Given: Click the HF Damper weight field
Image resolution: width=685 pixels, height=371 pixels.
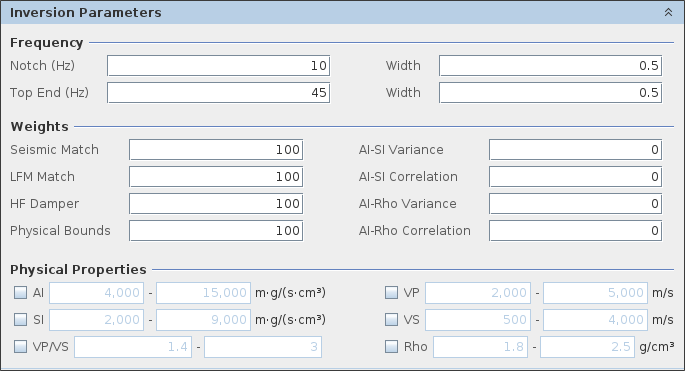Looking at the screenshot, I should pos(216,204).
